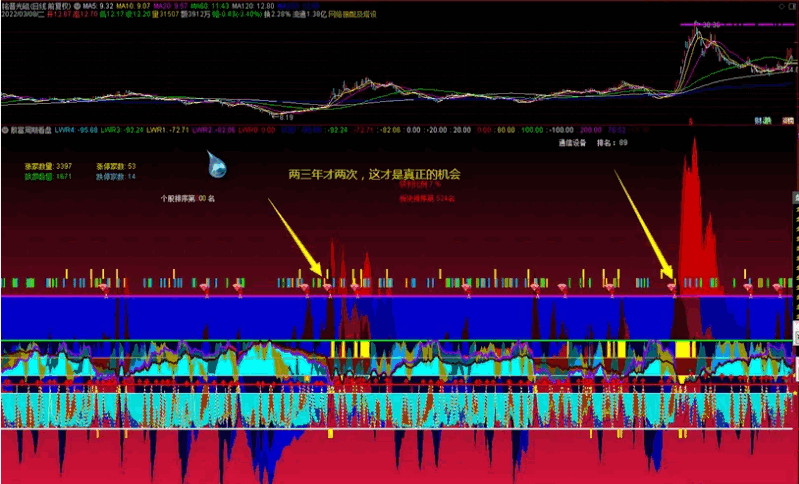Click the LWR4: -95.68 value

(x=76, y=130)
